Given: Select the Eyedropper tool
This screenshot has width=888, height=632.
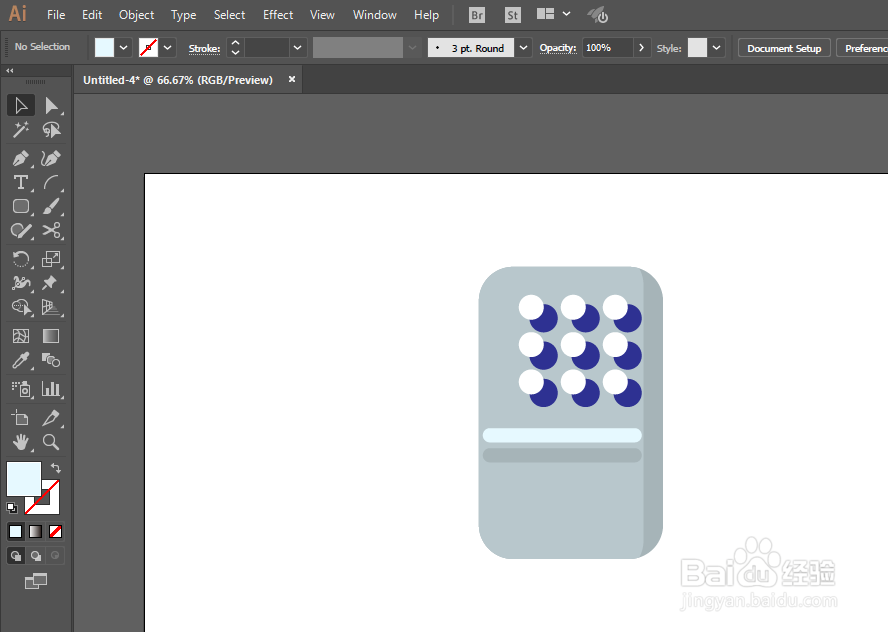Looking at the screenshot, I should (x=21, y=360).
